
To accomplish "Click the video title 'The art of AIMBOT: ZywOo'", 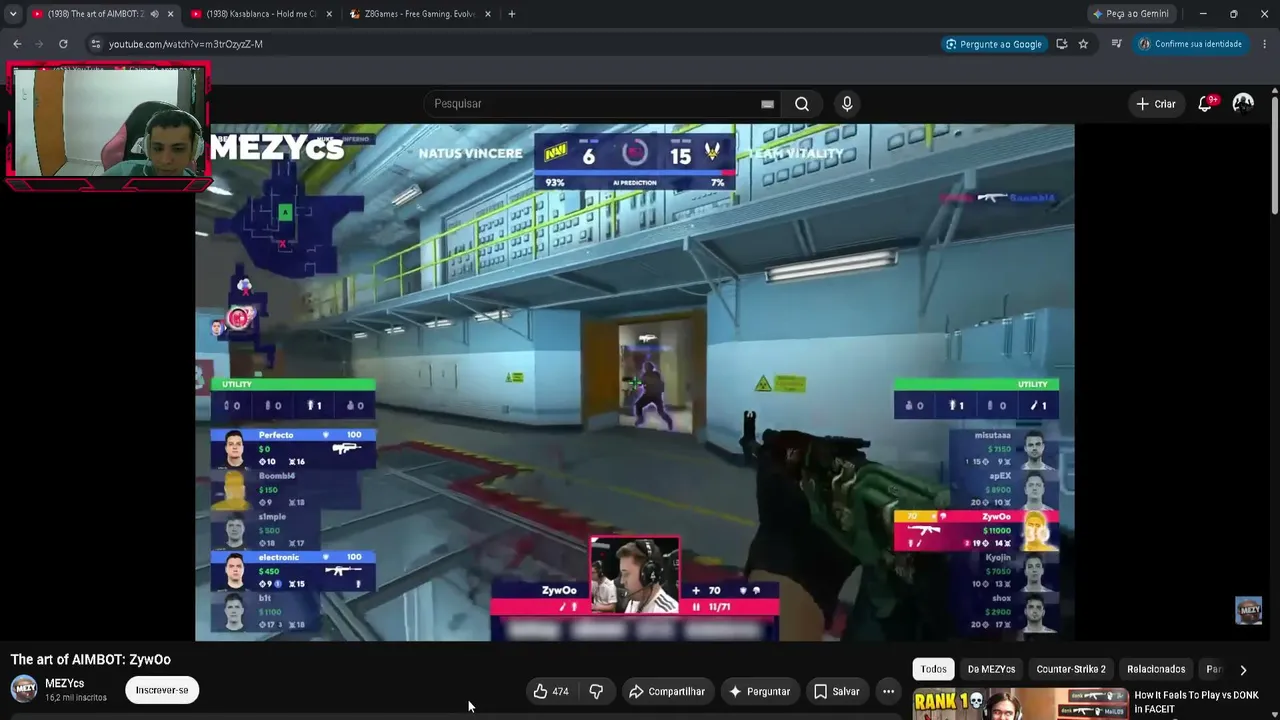I will tap(91, 660).
